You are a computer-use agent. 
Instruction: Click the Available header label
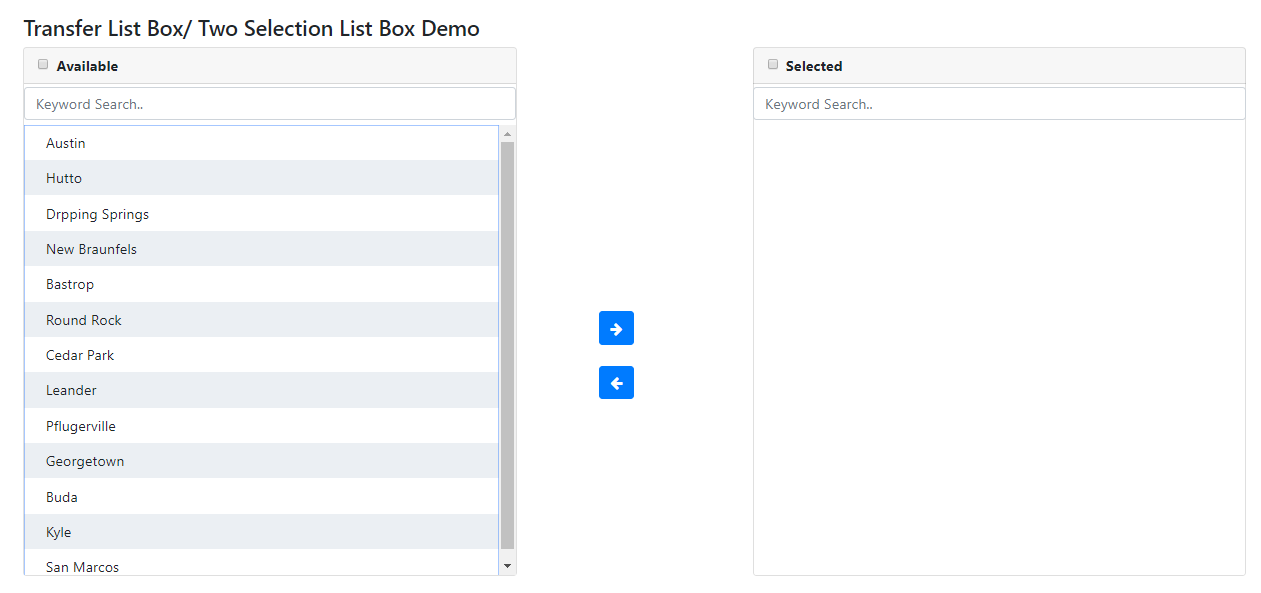pyautogui.click(x=87, y=66)
